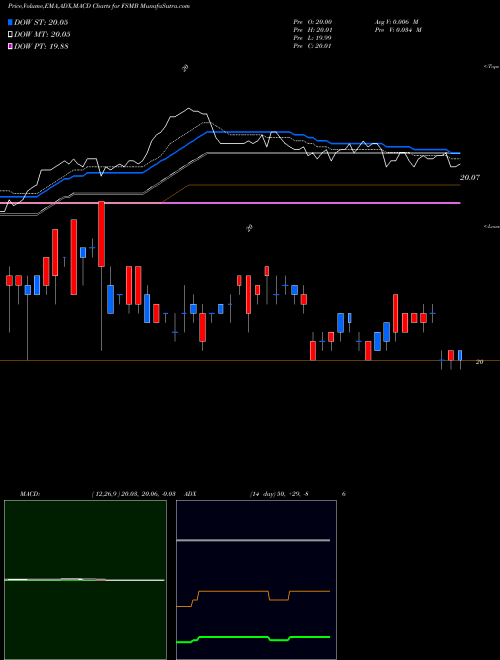Click the white DOW MT legend square
500x660 pixels.
point(11,35)
